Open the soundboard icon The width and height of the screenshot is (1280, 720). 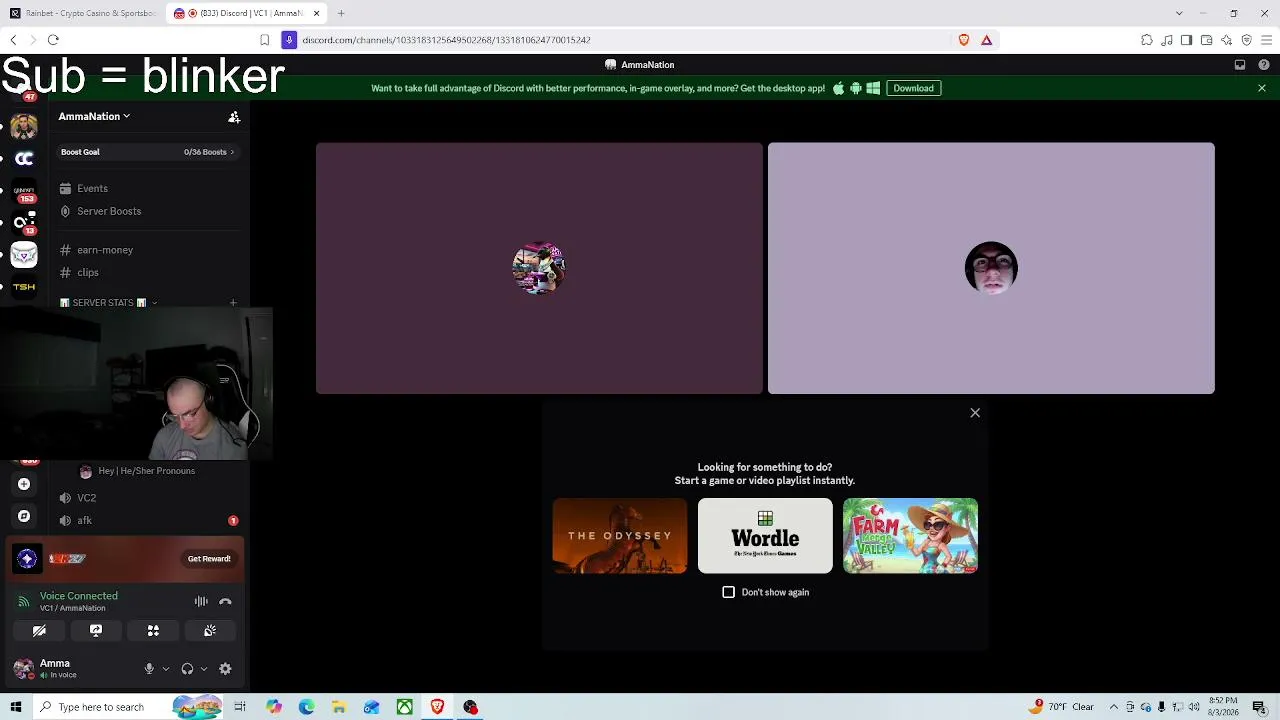[210, 631]
